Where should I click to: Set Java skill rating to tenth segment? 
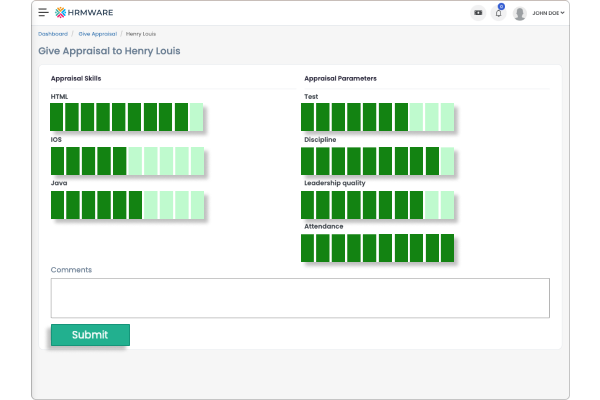click(x=197, y=205)
